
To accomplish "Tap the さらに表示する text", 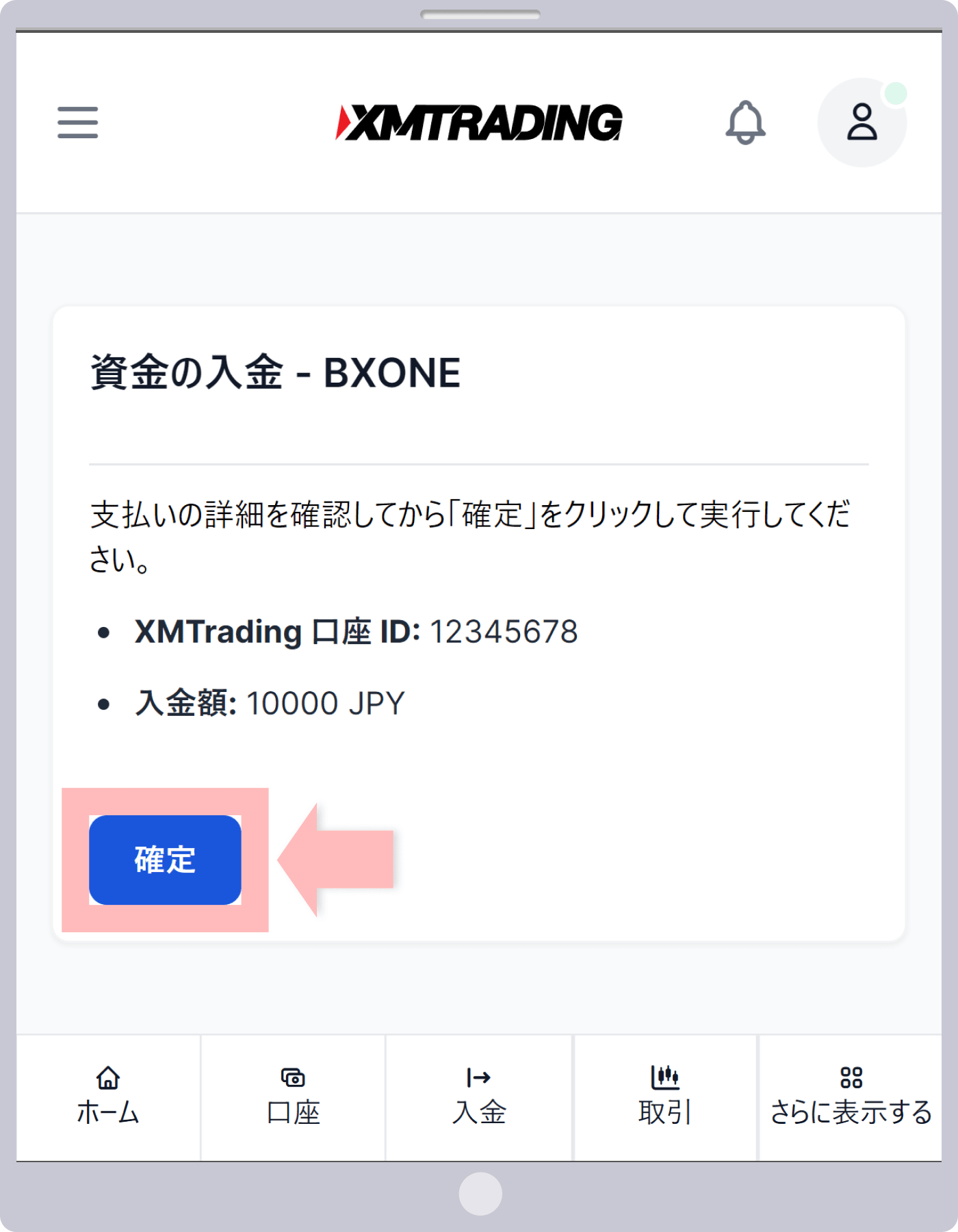I will pos(851,1113).
